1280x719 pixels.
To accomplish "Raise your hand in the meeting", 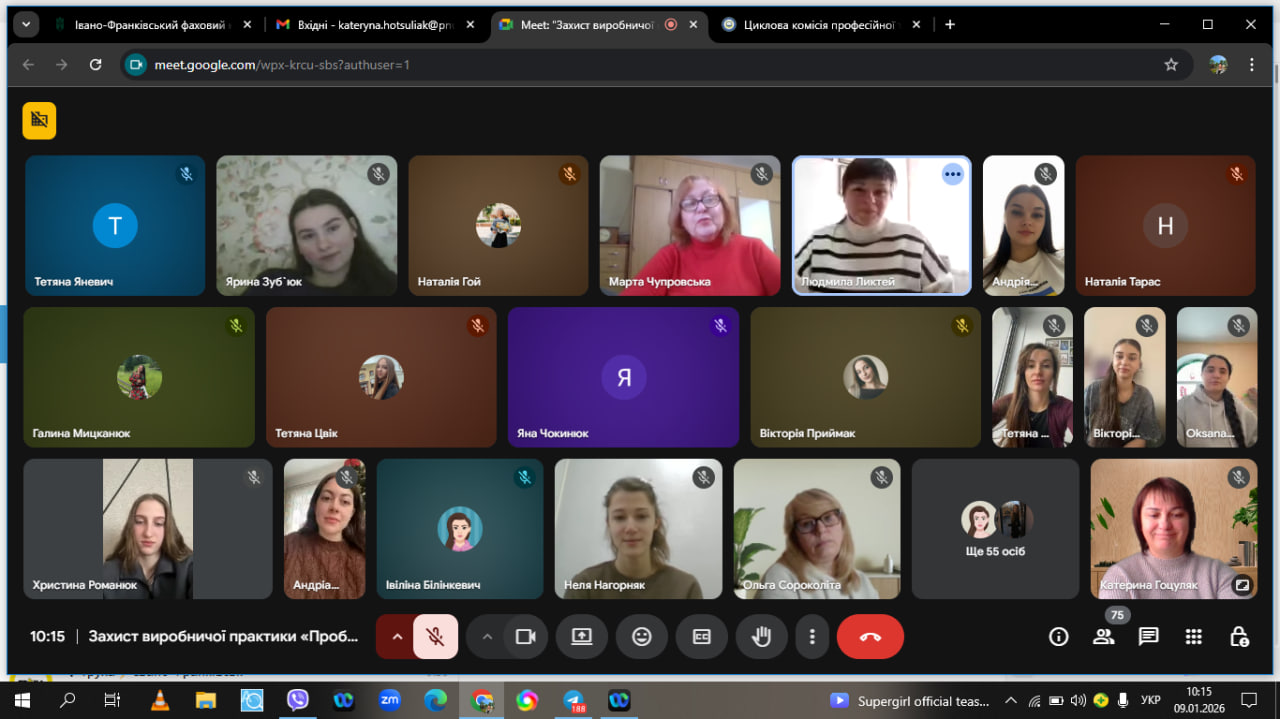I will pos(761,637).
